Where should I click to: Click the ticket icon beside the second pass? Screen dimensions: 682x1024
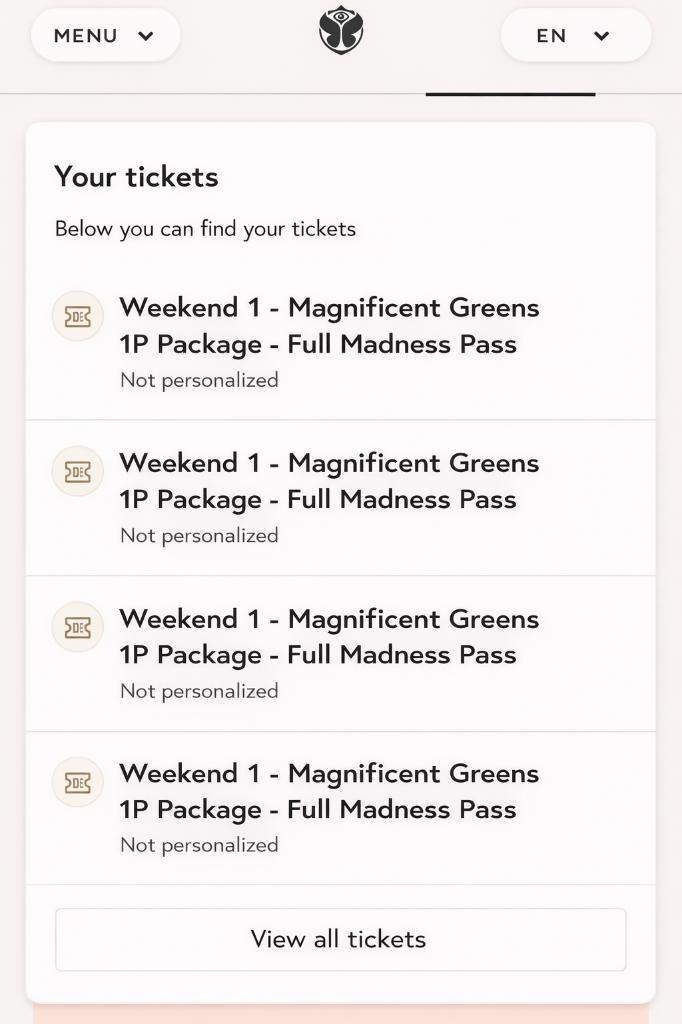tap(77, 471)
